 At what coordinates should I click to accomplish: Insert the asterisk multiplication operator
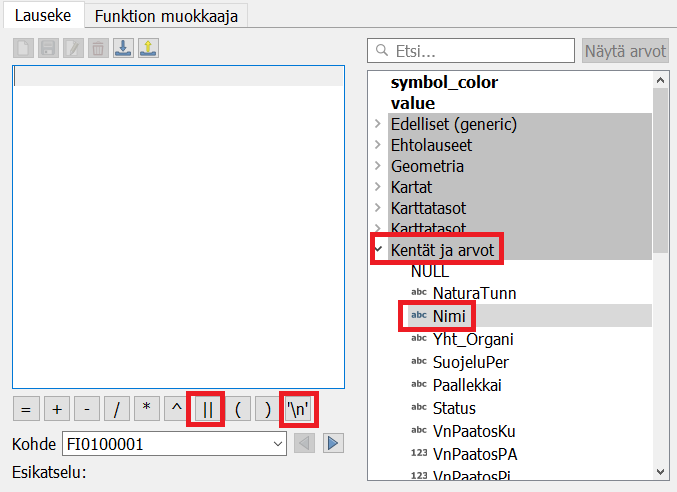147,409
